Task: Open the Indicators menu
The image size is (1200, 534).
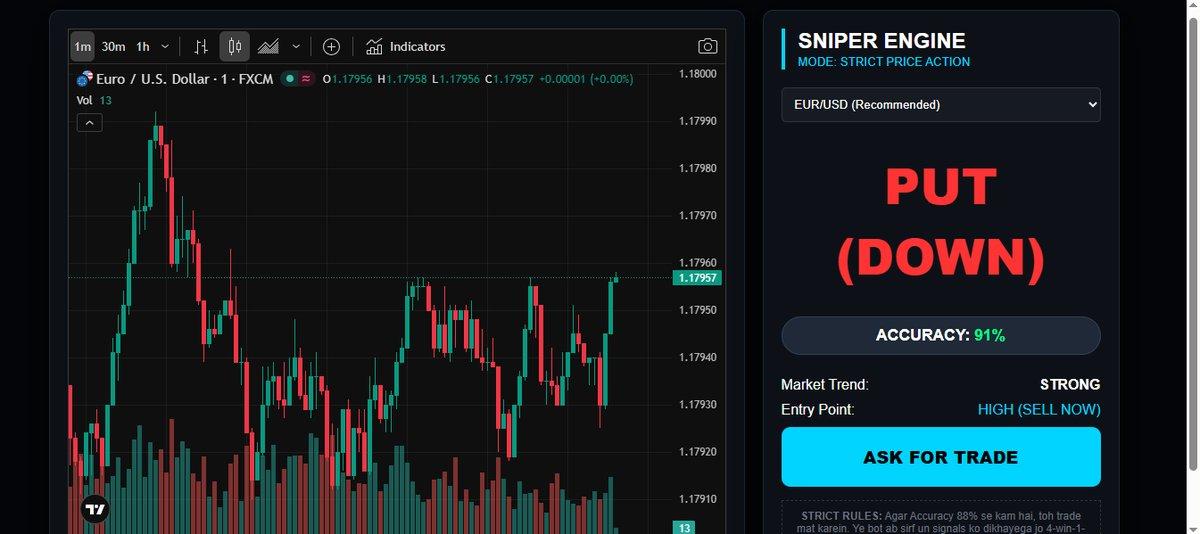Action: pyautogui.click(x=405, y=46)
